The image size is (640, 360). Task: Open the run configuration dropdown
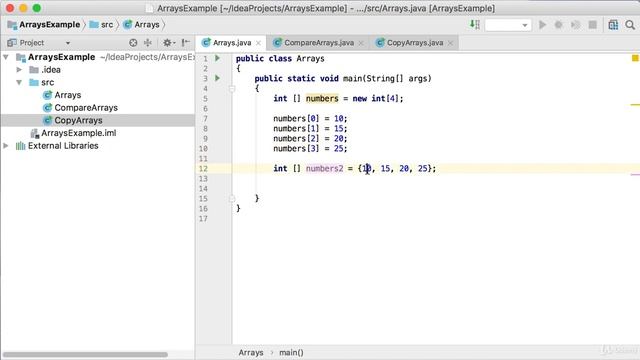click(508, 25)
